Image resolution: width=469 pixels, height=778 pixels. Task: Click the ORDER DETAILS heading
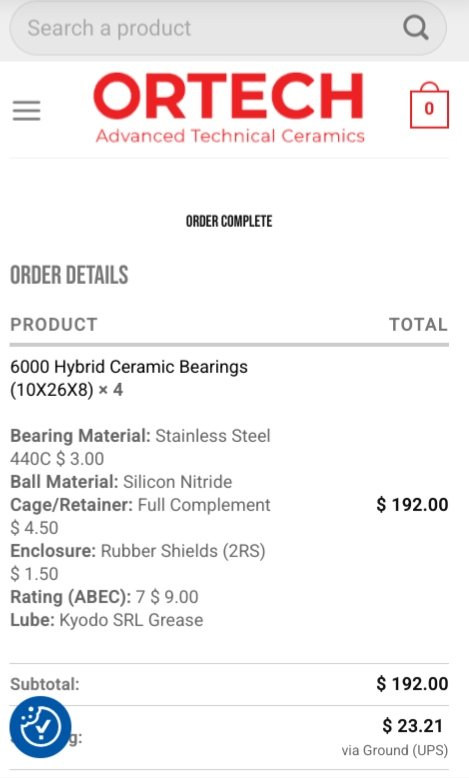69,275
